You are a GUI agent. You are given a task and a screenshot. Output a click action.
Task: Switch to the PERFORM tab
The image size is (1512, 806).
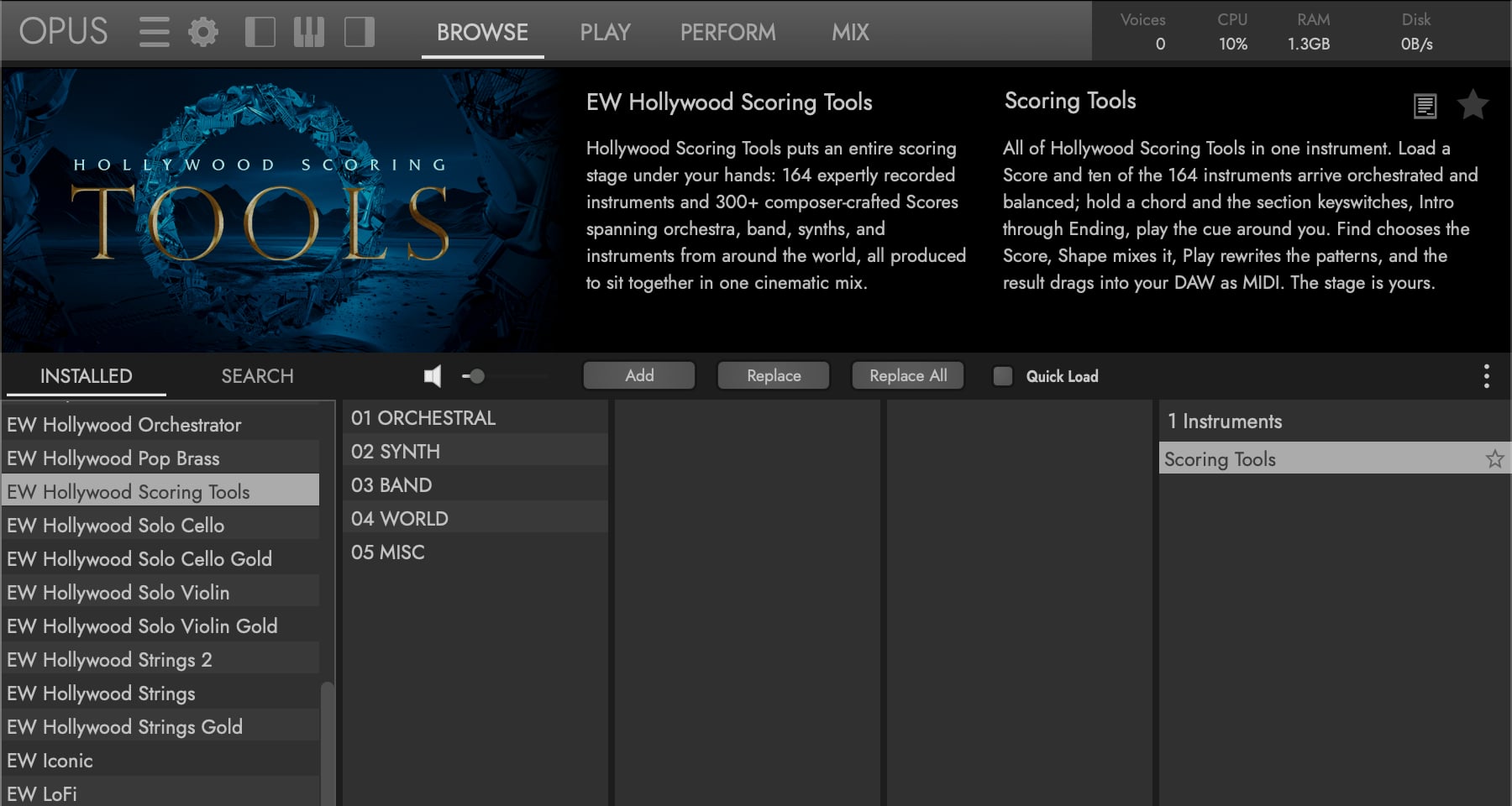coord(728,32)
